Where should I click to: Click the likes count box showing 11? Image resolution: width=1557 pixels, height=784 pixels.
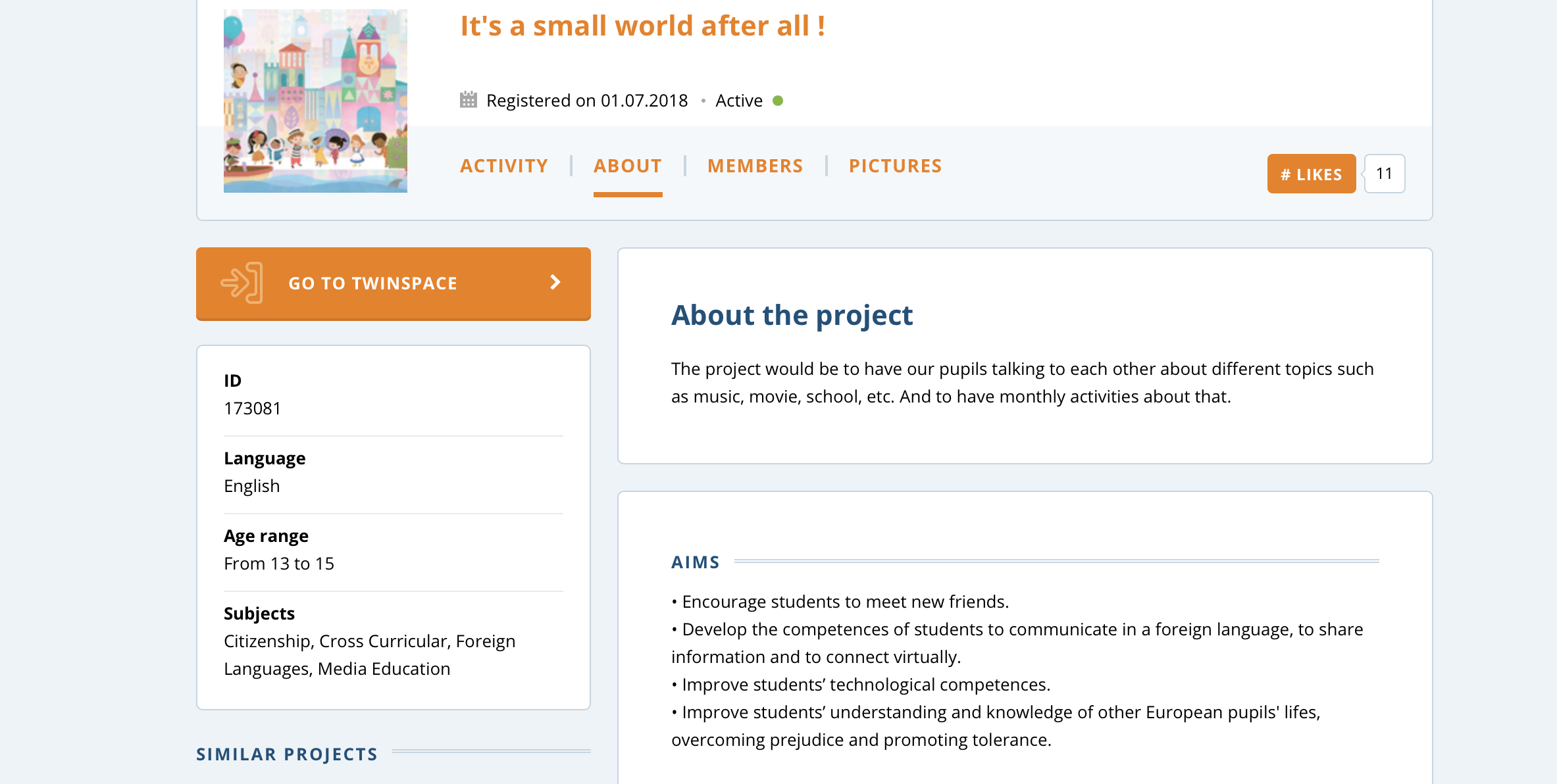click(x=1384, y=174)
